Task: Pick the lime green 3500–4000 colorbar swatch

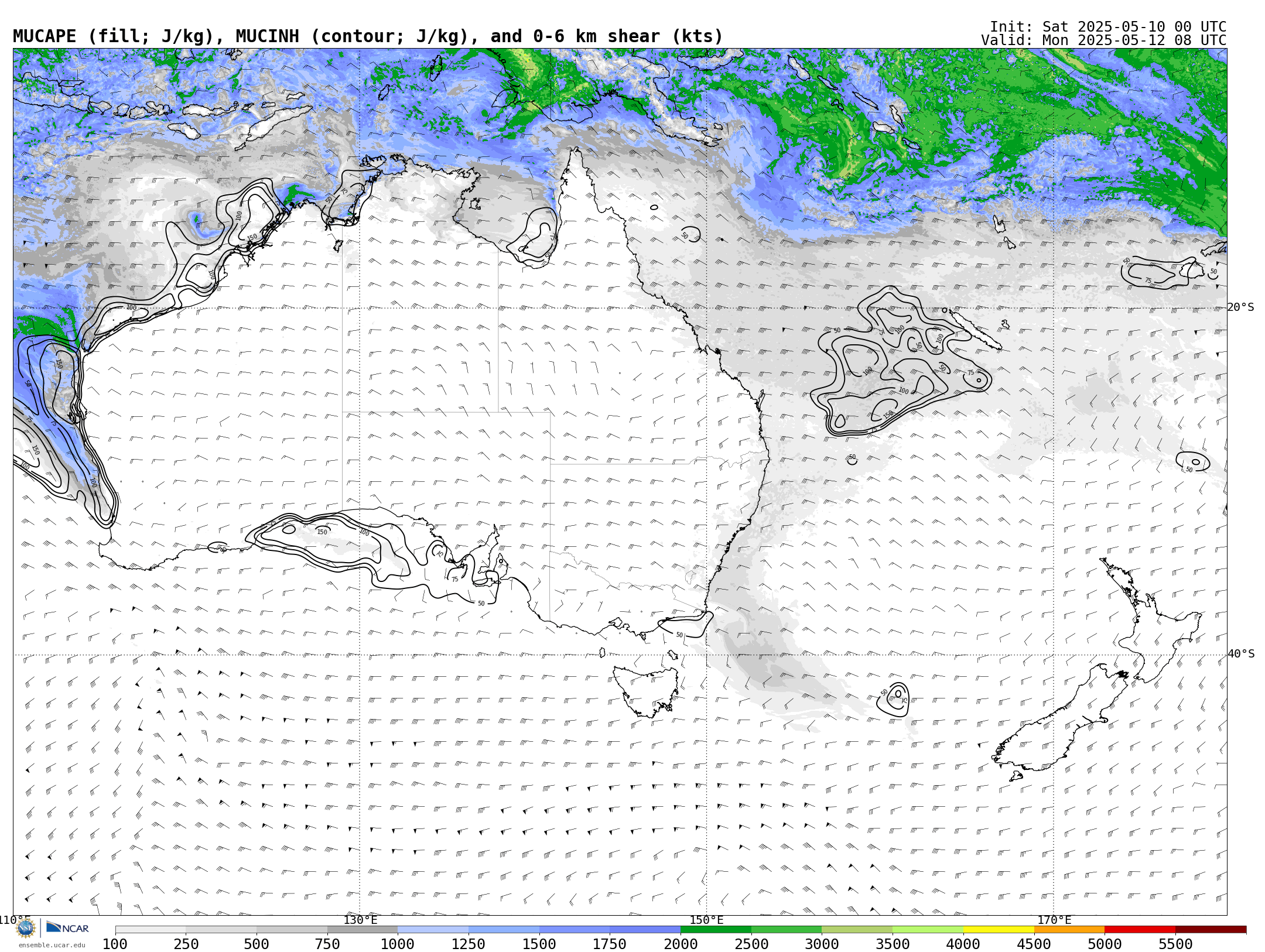Action: tap(928, 930)
